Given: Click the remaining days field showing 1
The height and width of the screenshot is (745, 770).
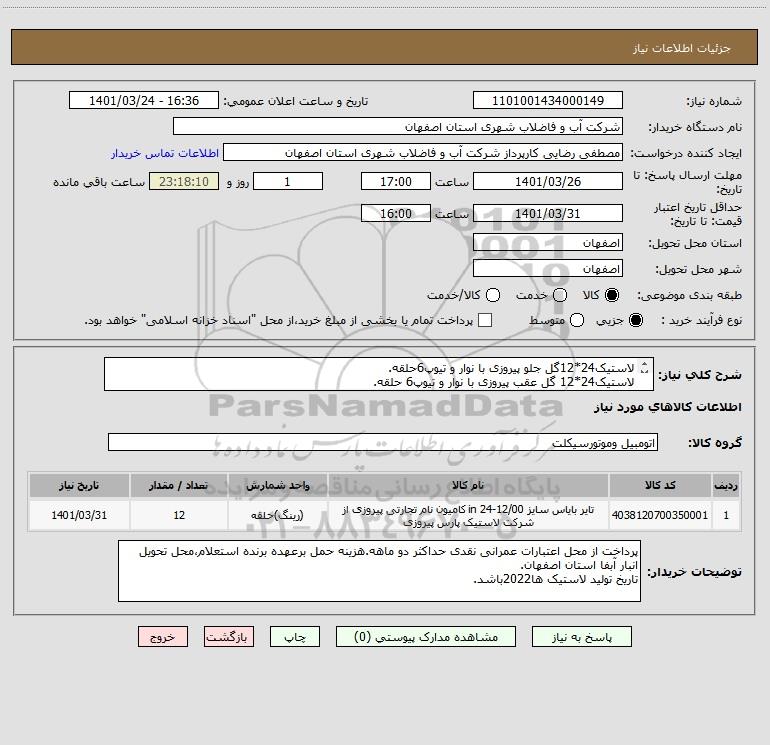Looking at the screenshot, I should (288, 181).
